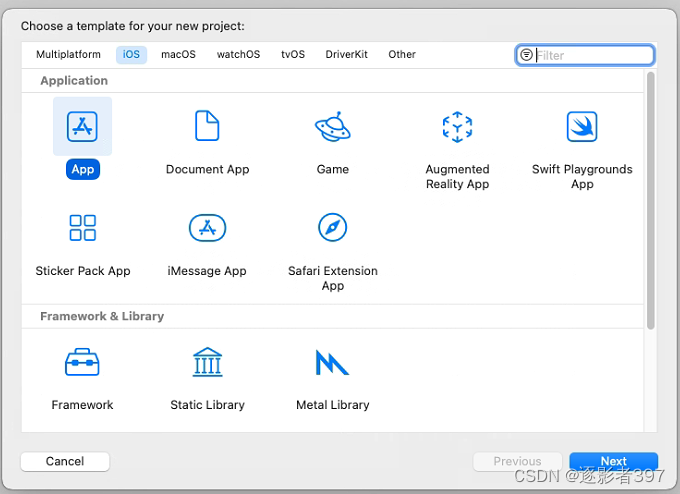Click the highlighted App label
This screenshot has width=680, height=494.
point(83,169)
